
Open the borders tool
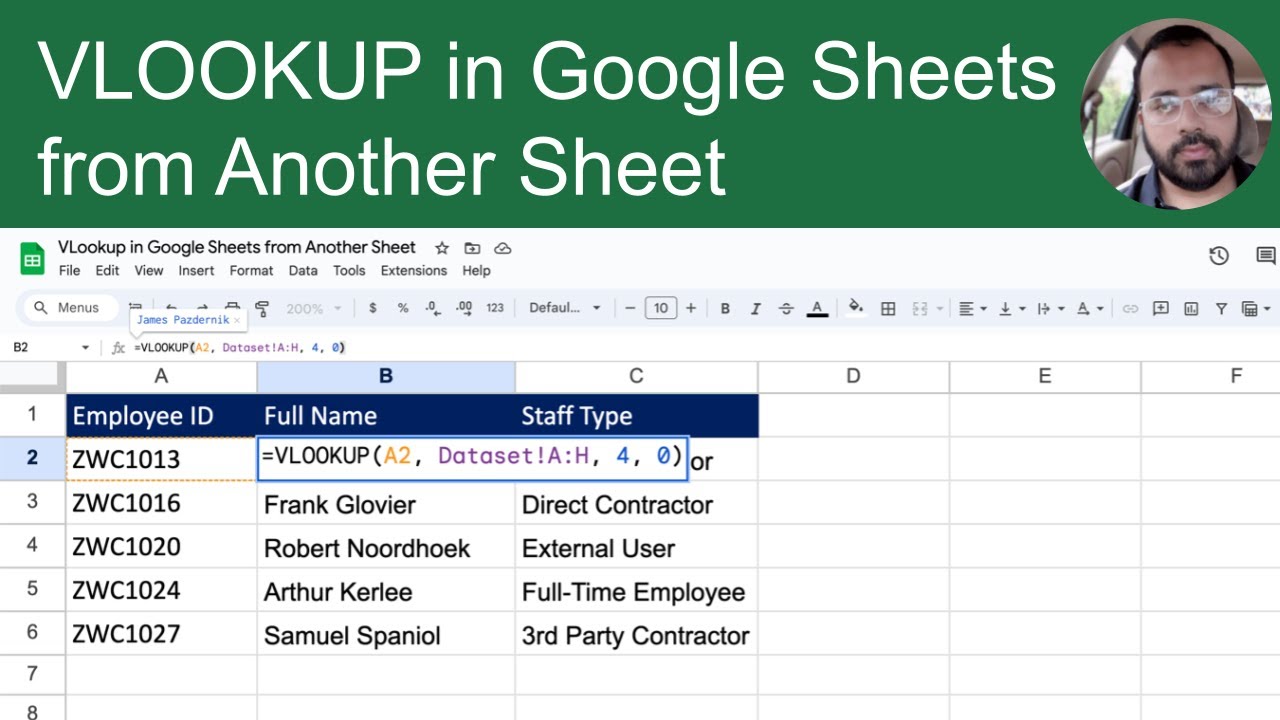(888, 308)
